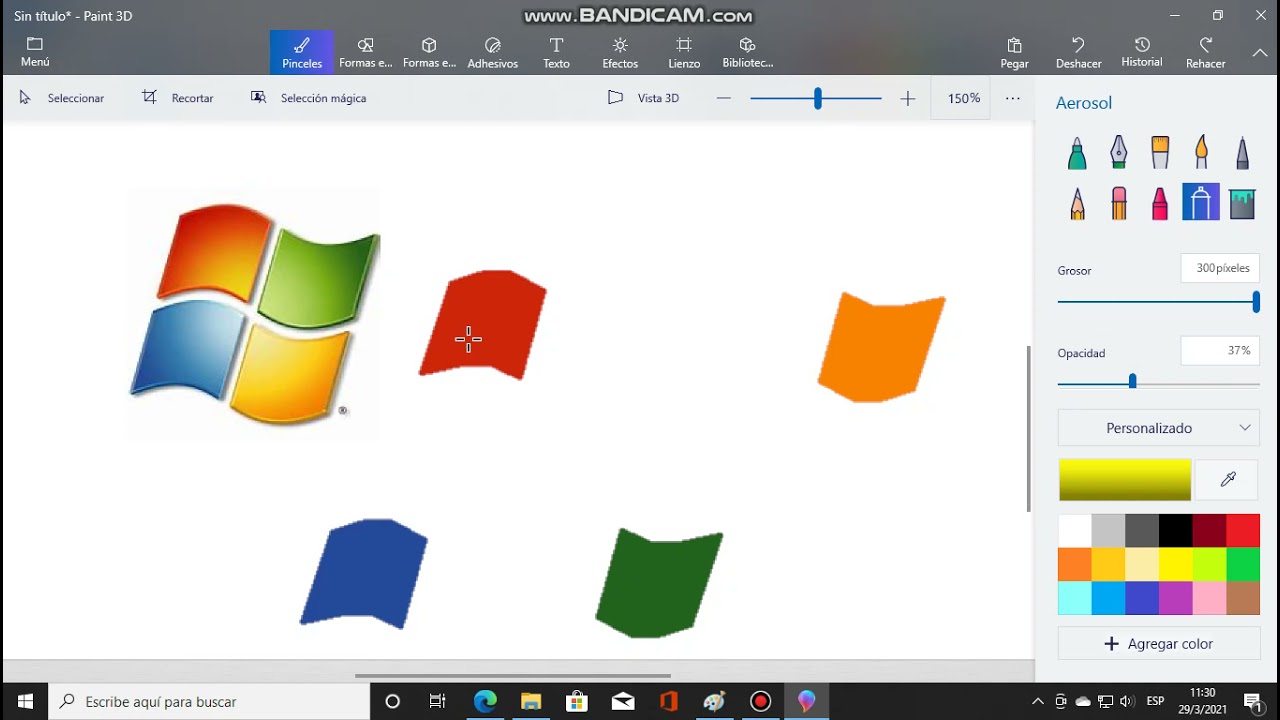Pick the brown color swatch
Image resolution: width=1280 pixels, height=720 pixels.
click(1243, 598)
